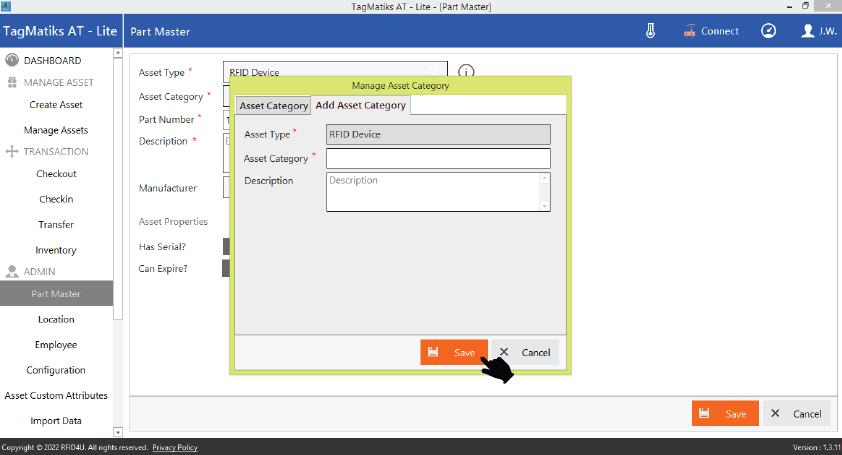The image size is (842, 455).
Task: Click the Admin section person icon
Action: tap(13, 272)
